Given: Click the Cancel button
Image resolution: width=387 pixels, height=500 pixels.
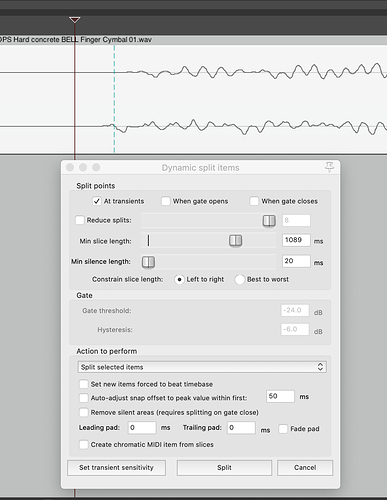Looking at the screenshot, I should click(x=305, y=468).
